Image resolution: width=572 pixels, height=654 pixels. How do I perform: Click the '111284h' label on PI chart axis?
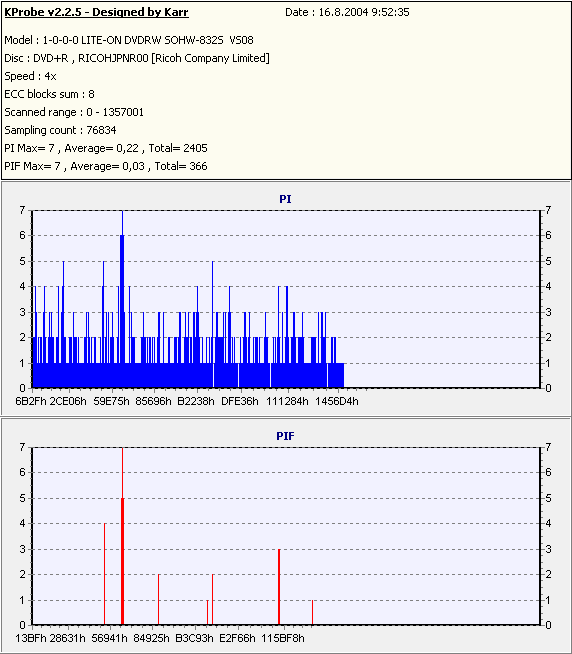tap(287, 401)
